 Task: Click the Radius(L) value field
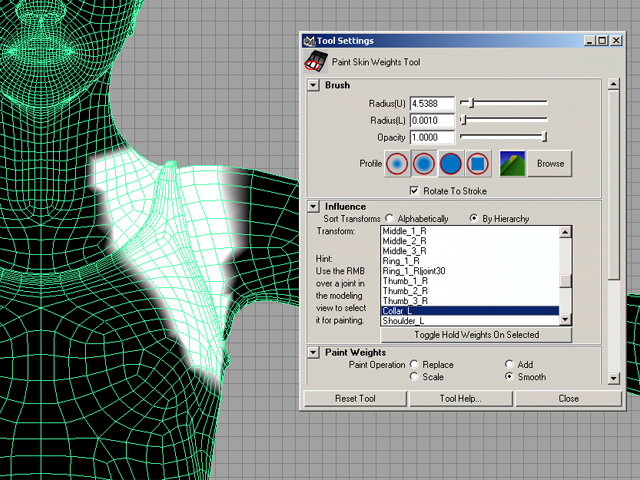(432, 120)
